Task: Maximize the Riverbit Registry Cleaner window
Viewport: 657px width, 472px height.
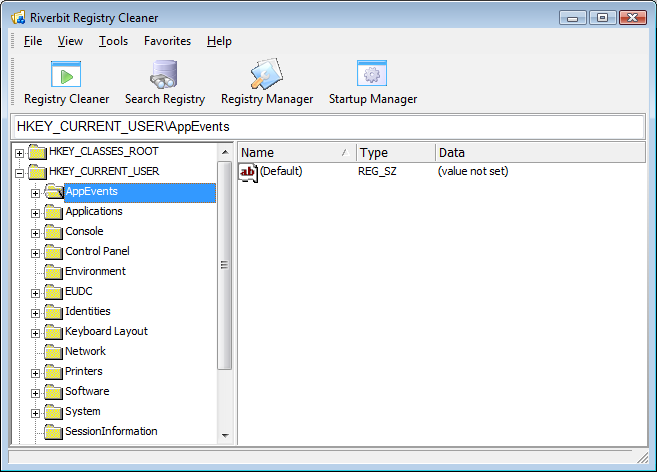Action: pos(603,18)
